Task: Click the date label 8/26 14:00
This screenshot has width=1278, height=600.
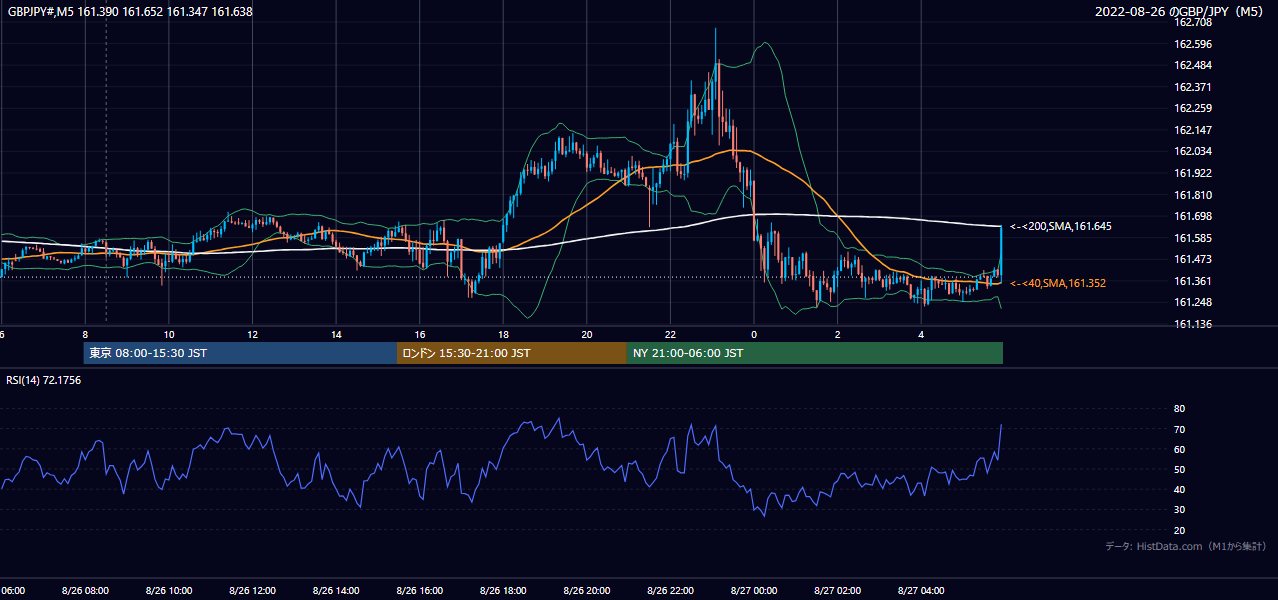Action: pos(336,590)
